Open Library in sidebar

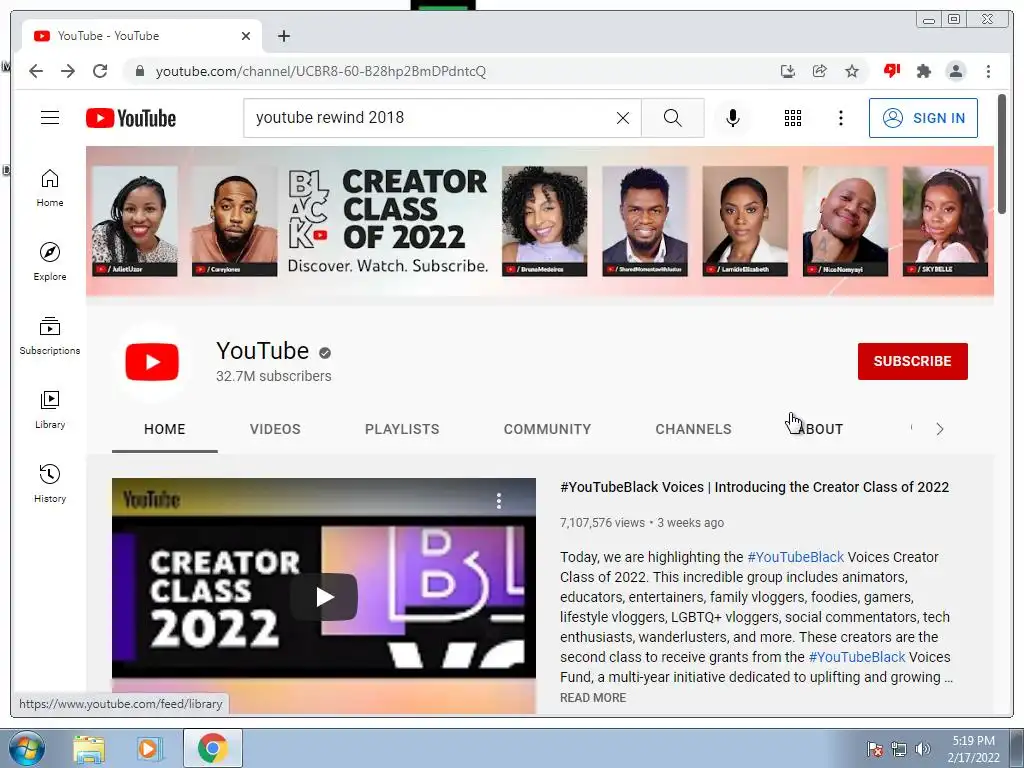[x=50, y=409]
